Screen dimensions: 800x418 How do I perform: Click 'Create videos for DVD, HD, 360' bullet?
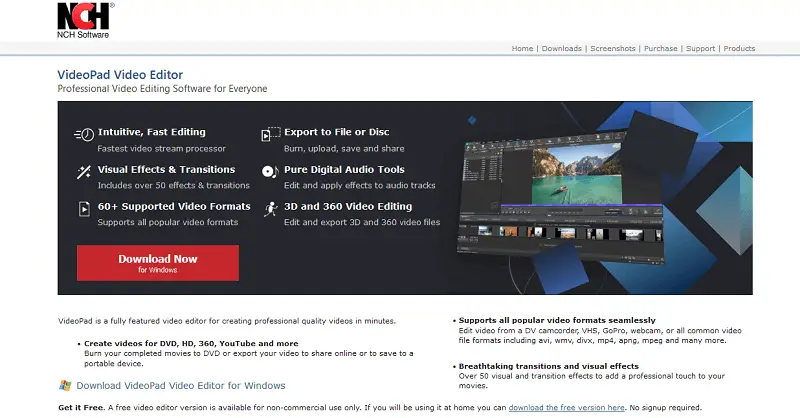coord(191,343)
